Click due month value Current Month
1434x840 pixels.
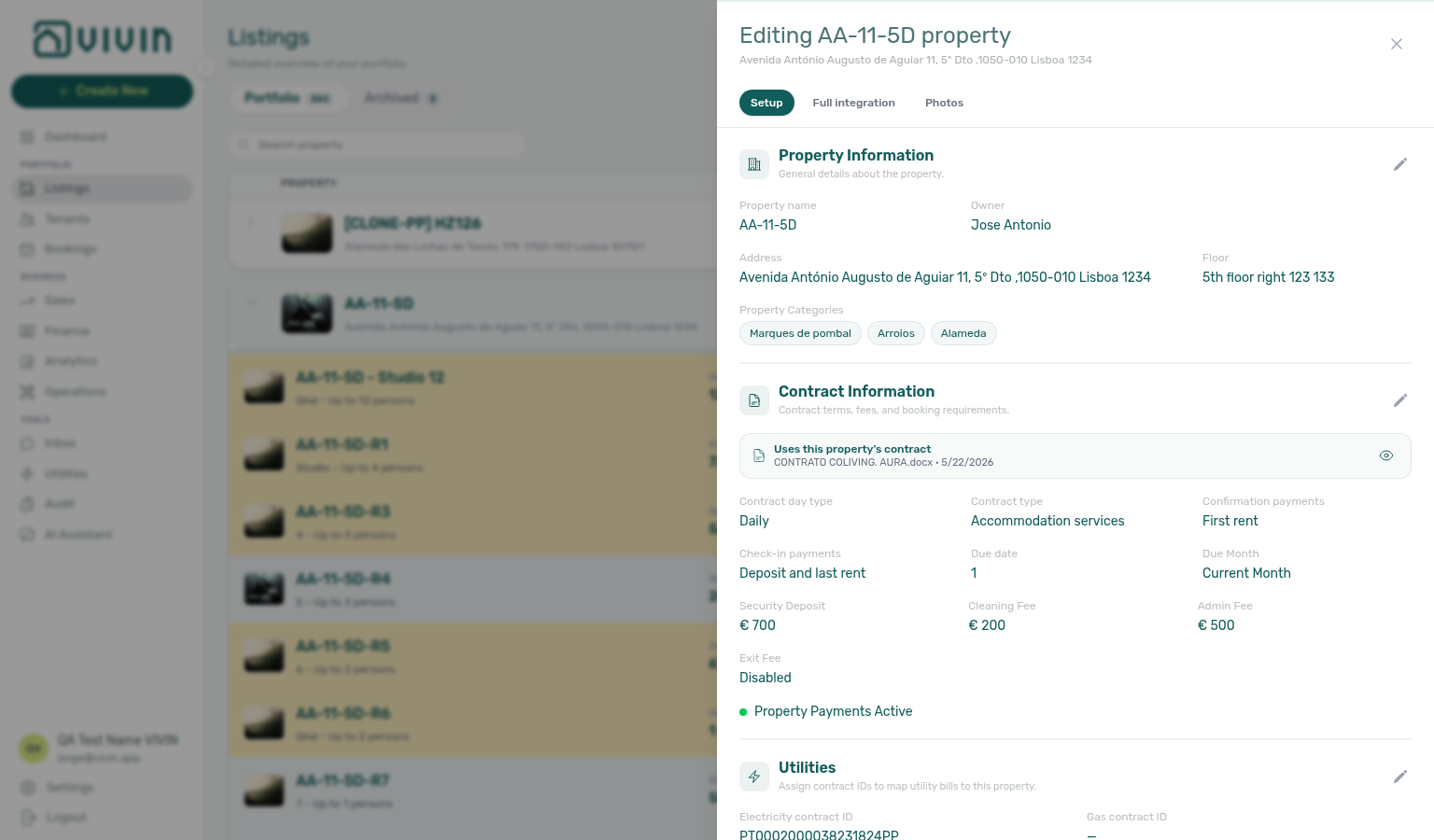tap(1246, 573)
